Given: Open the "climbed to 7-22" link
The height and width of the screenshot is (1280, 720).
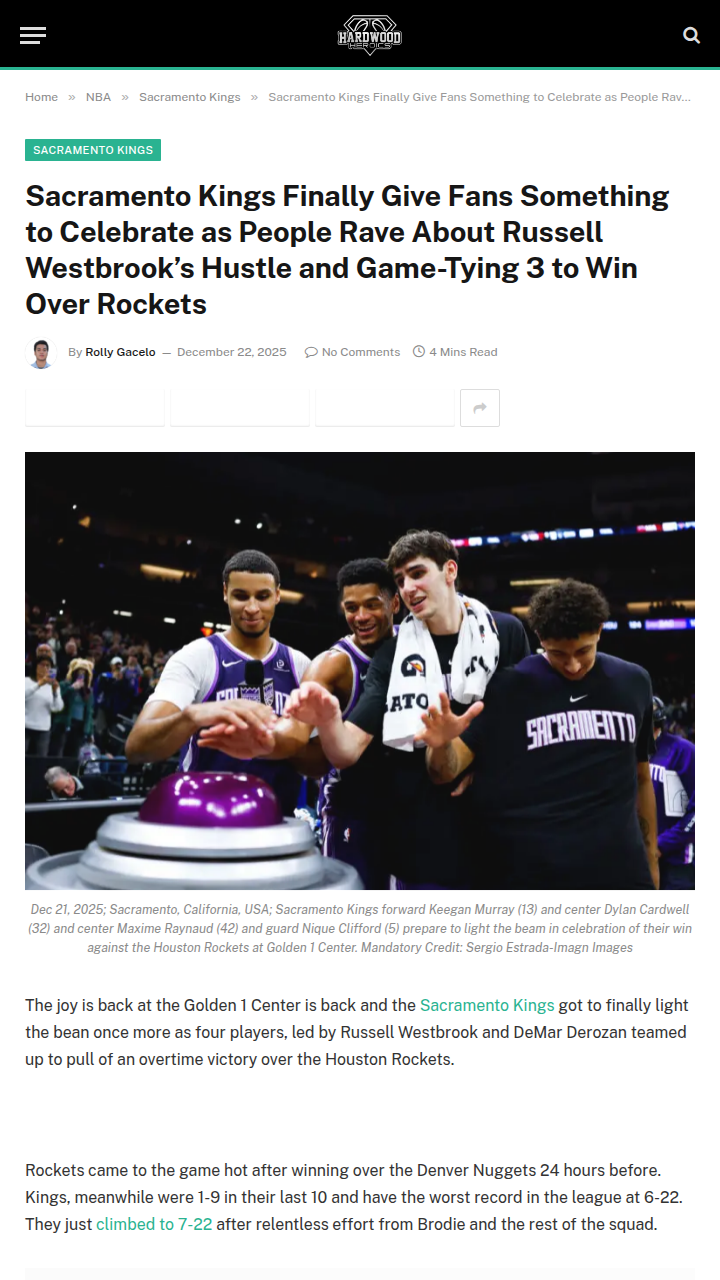Looking at the screenshot, I should coord(154,1223).
